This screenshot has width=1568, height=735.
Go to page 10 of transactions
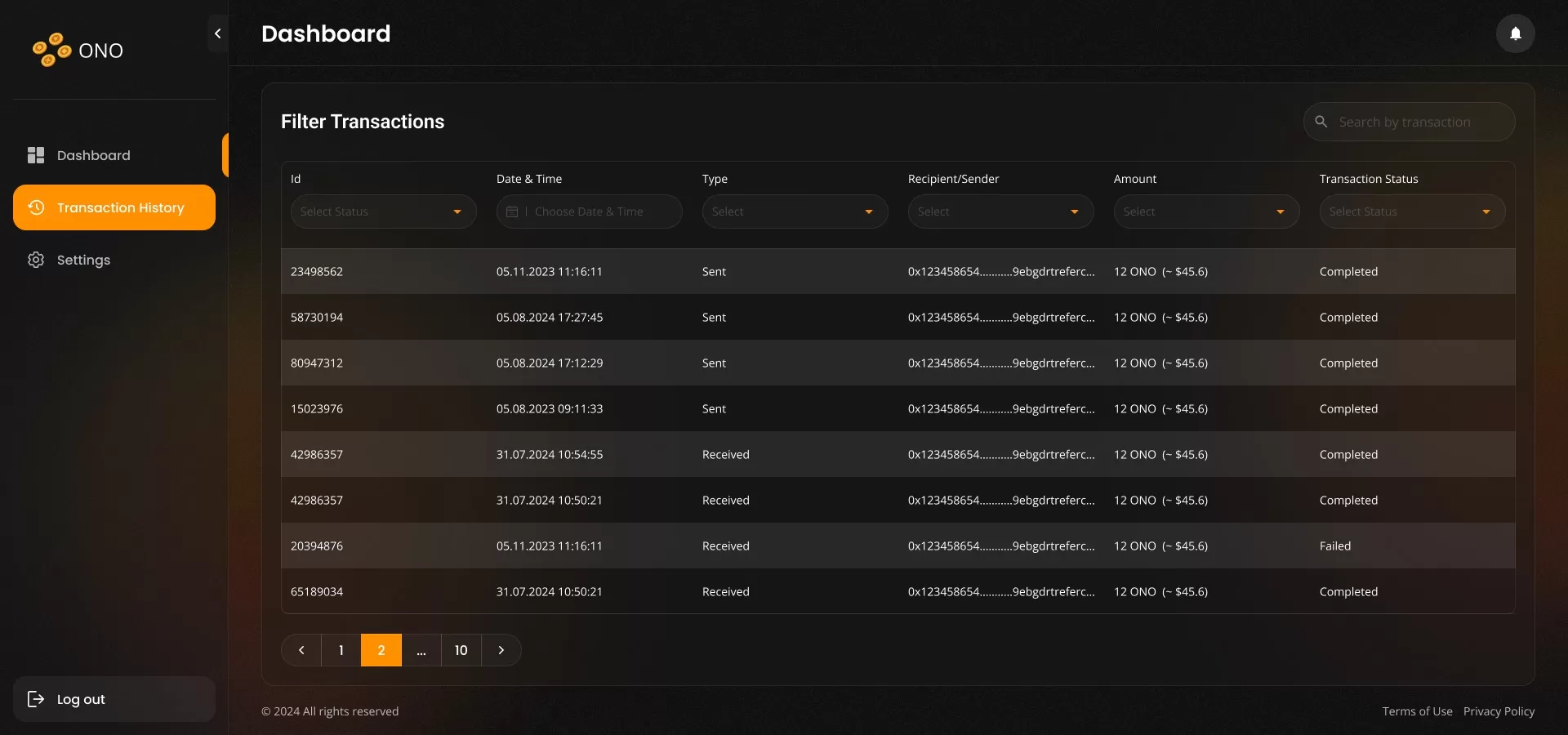pyautogui.click(x=461, y=650)
